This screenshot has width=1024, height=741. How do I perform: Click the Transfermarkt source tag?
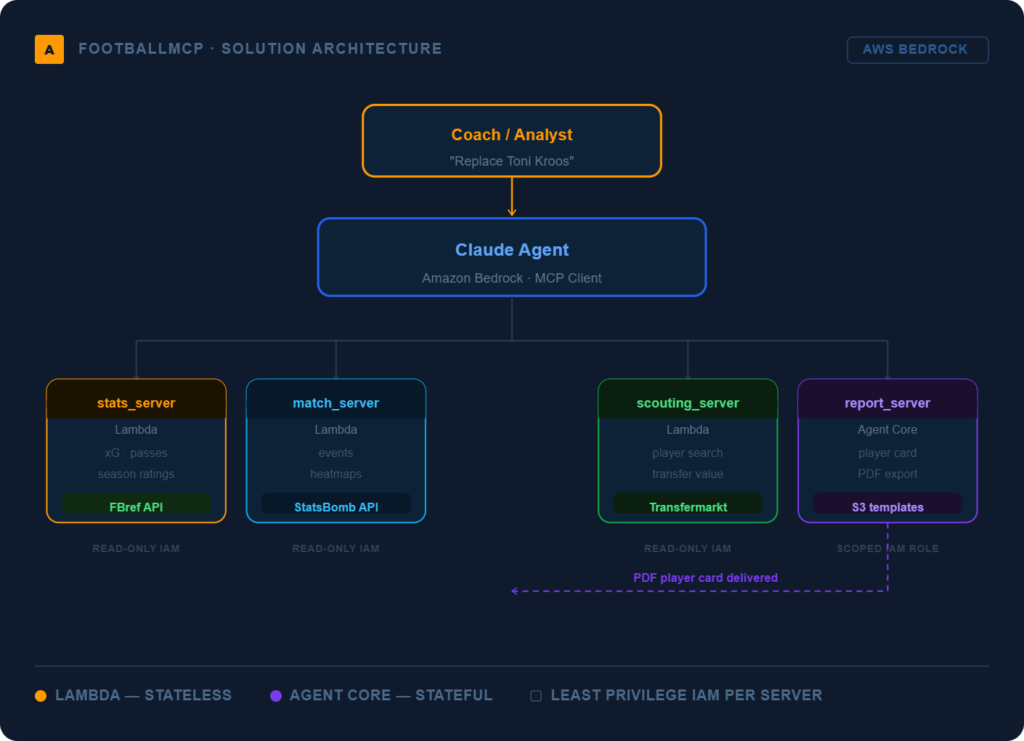[x=687, y=506]
